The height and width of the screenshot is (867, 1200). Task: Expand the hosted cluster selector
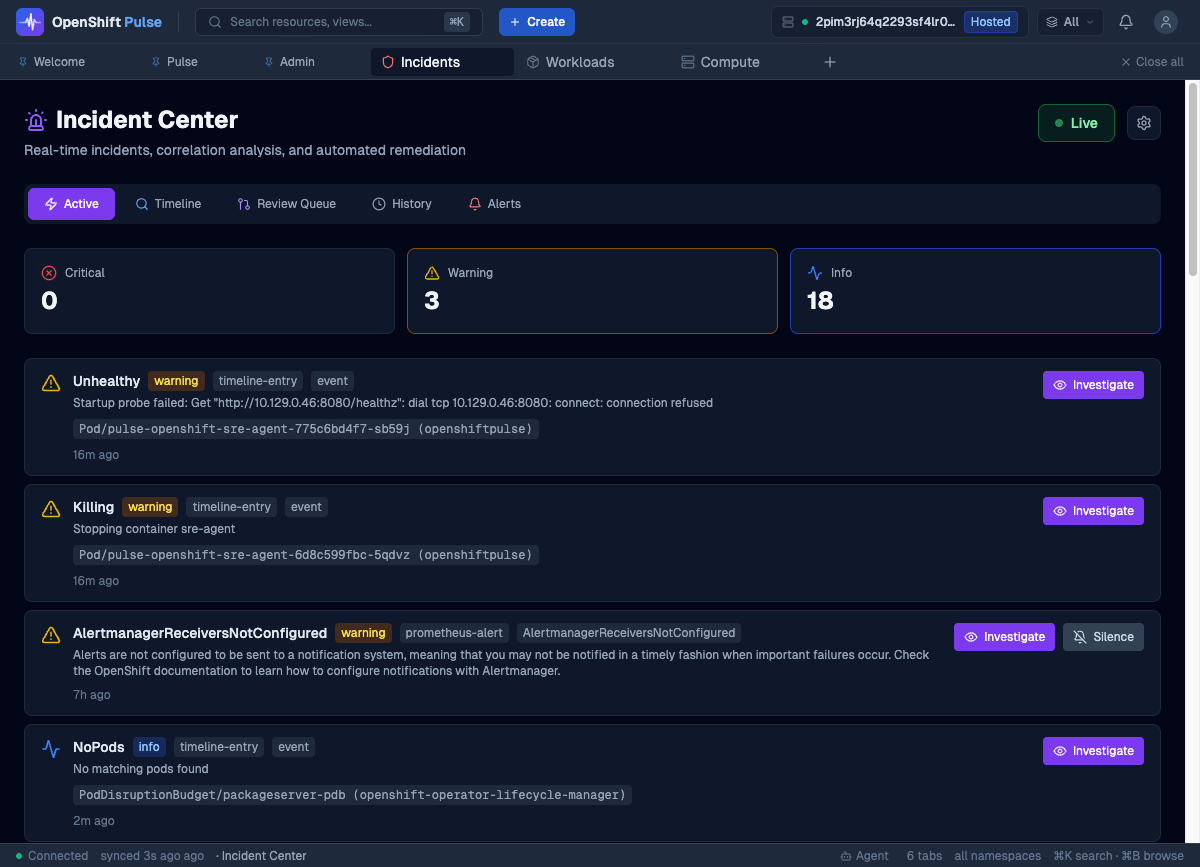point(898,22)
